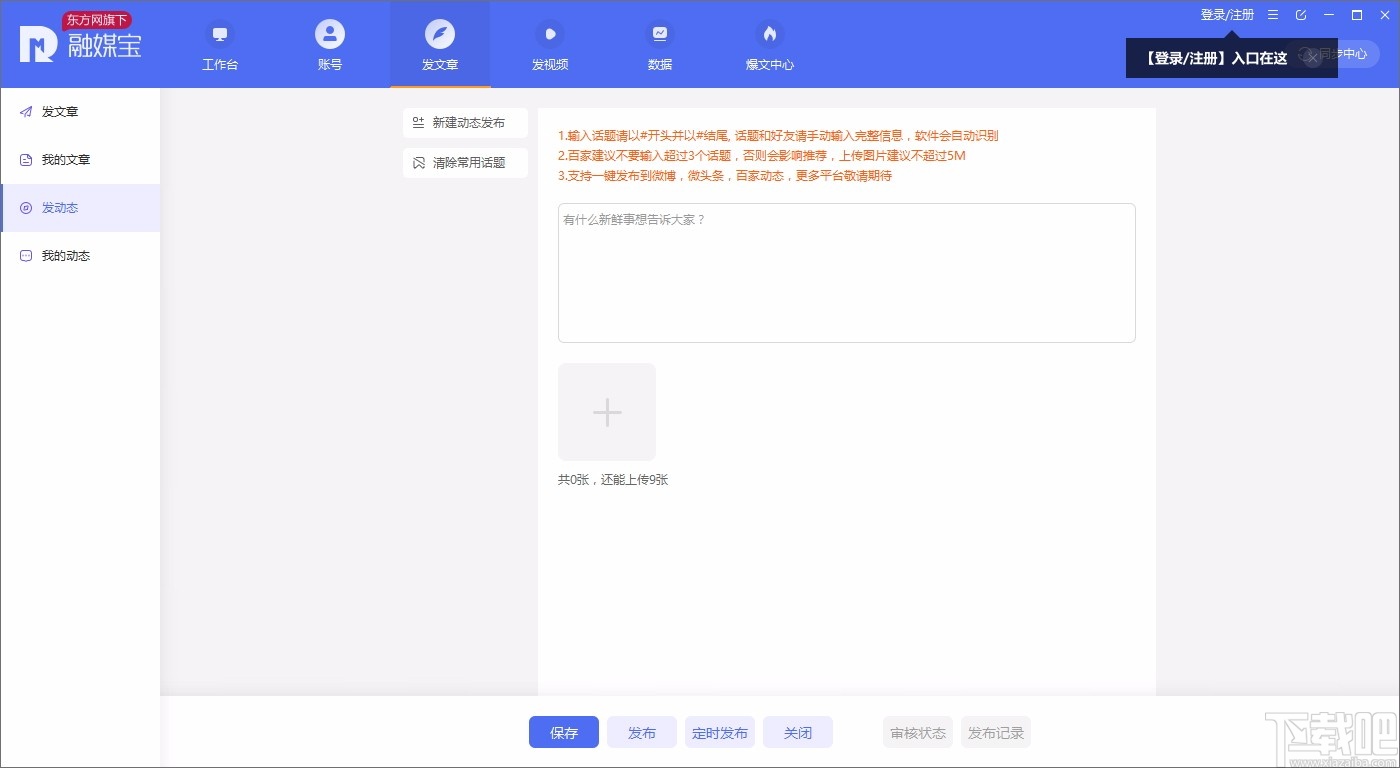Select 新建动态发布 with its plus icon
Viewport: 1400px width, 768px height.
click(465, 122)
